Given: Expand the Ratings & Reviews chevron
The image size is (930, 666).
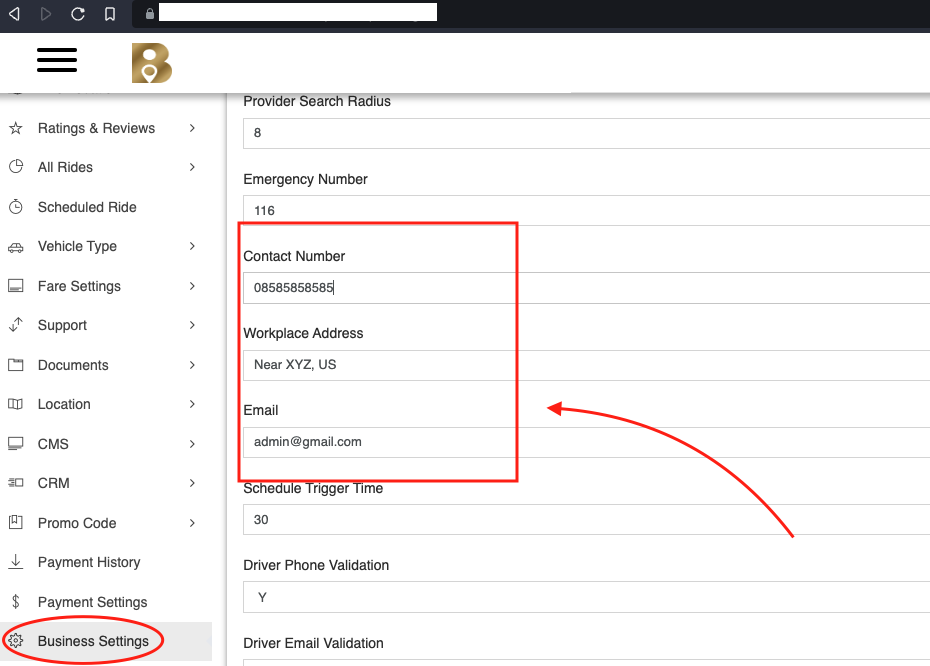Looking at the screenshot, I should (192, 128).
